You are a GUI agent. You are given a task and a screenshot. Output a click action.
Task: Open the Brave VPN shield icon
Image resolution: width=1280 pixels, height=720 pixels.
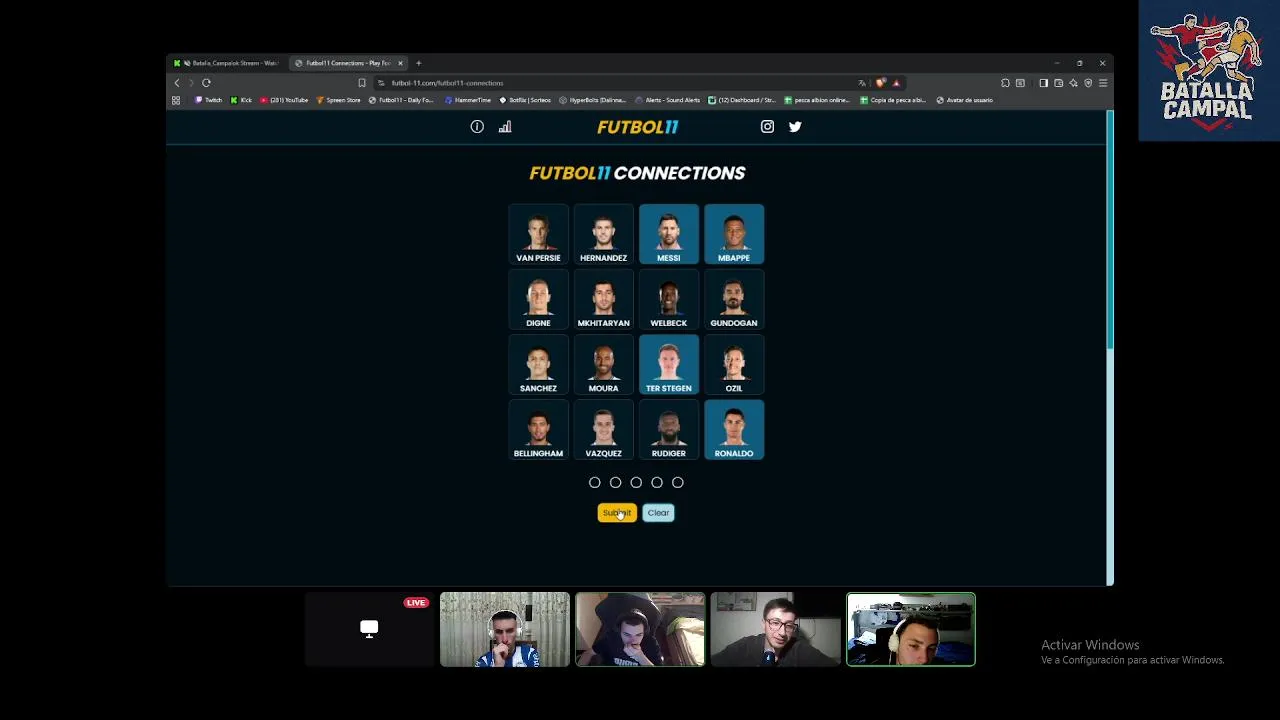coord(1088,83)
